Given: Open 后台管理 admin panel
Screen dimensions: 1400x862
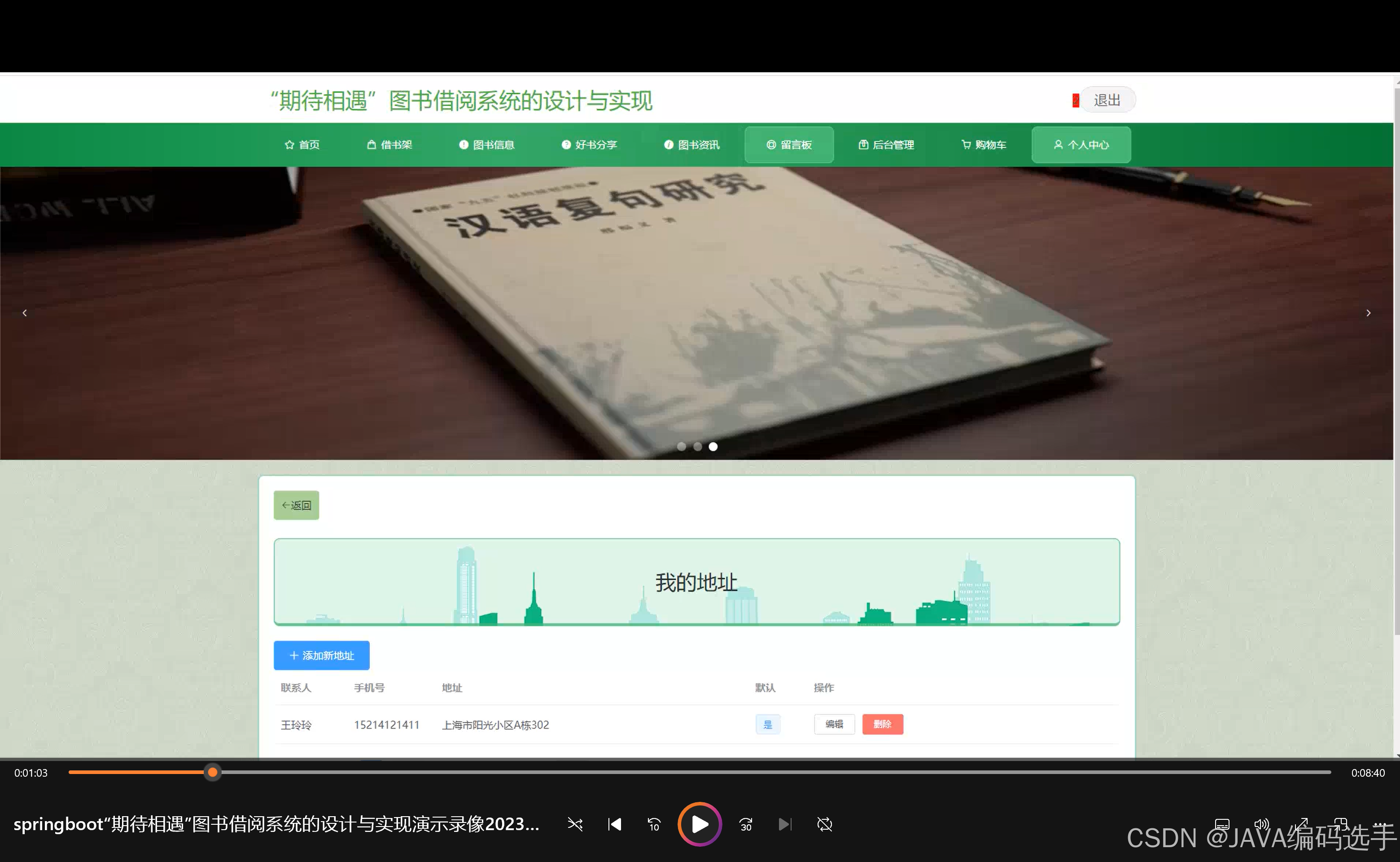Looking at the screenshot, I should pyautogui.click(x=886, y=145).
